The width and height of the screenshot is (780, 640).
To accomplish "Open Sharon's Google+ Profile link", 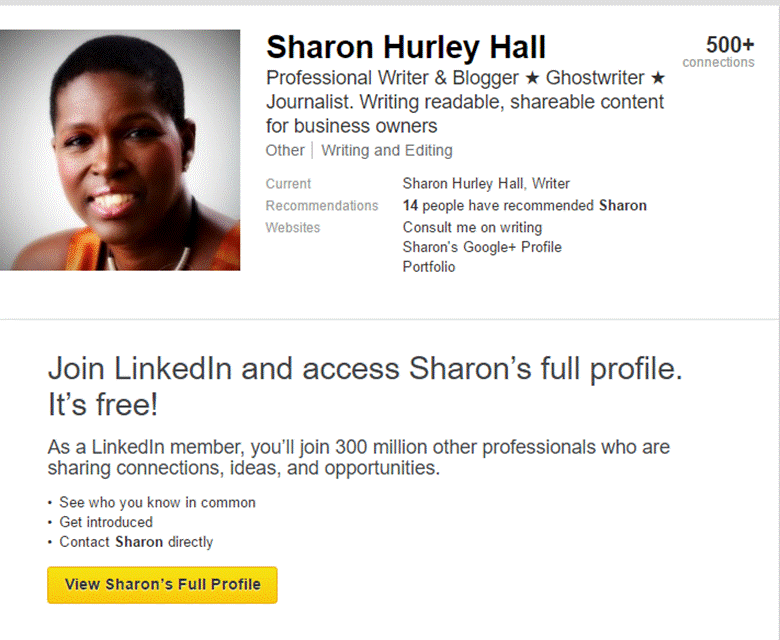I will click(x=482, y=247).
